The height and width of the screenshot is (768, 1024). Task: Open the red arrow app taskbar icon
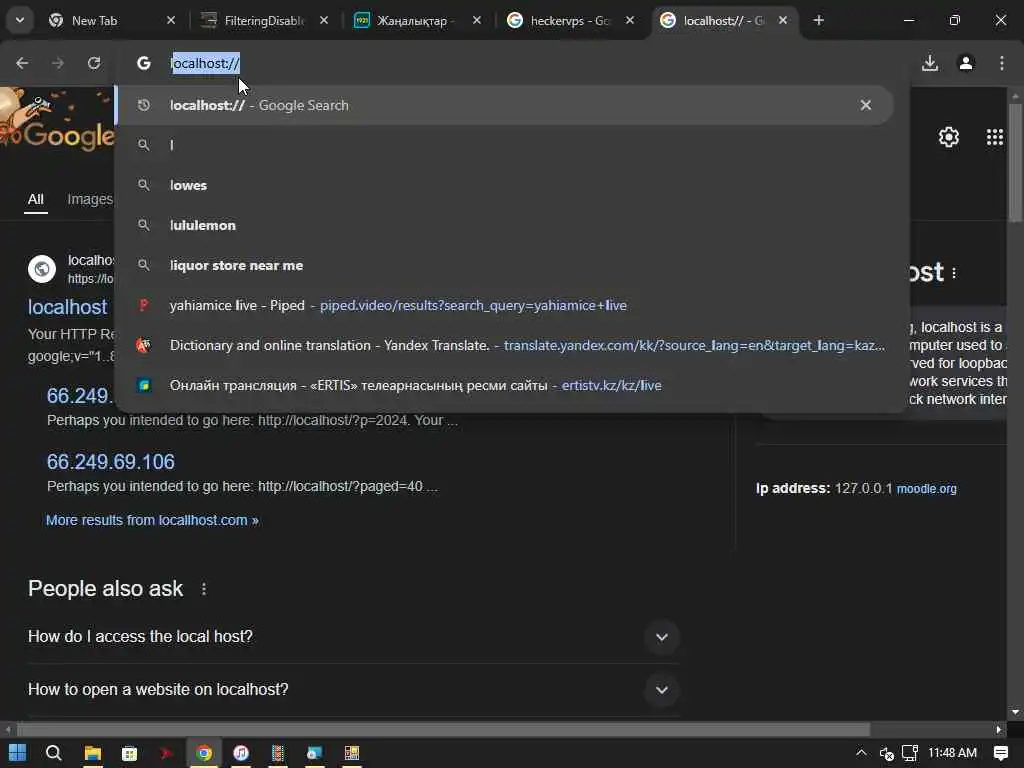(167, 753)
